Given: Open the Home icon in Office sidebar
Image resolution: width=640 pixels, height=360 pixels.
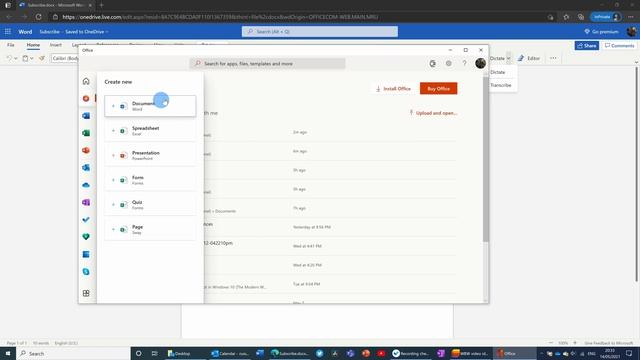Looking at the screenshot, I should coord(86,81).
